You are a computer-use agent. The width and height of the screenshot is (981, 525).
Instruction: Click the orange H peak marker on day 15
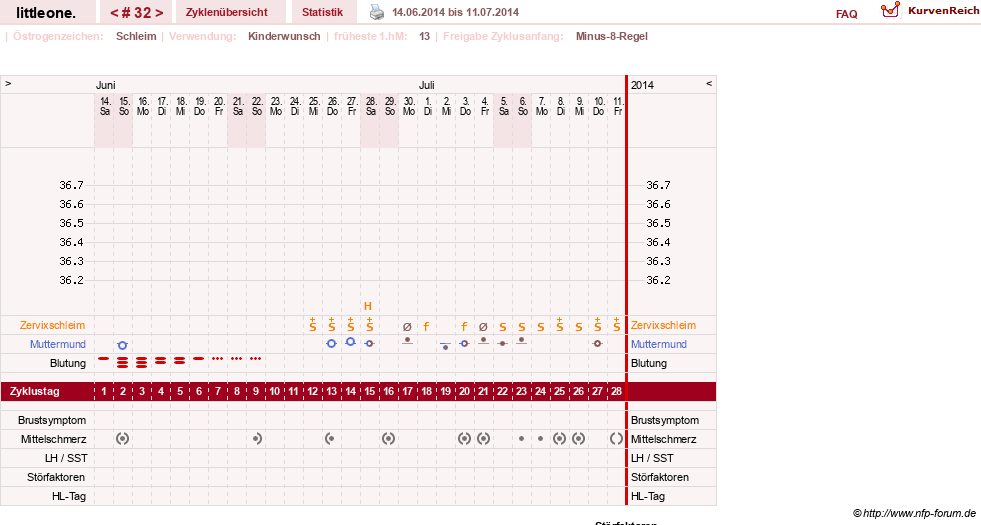pos(368,306)
